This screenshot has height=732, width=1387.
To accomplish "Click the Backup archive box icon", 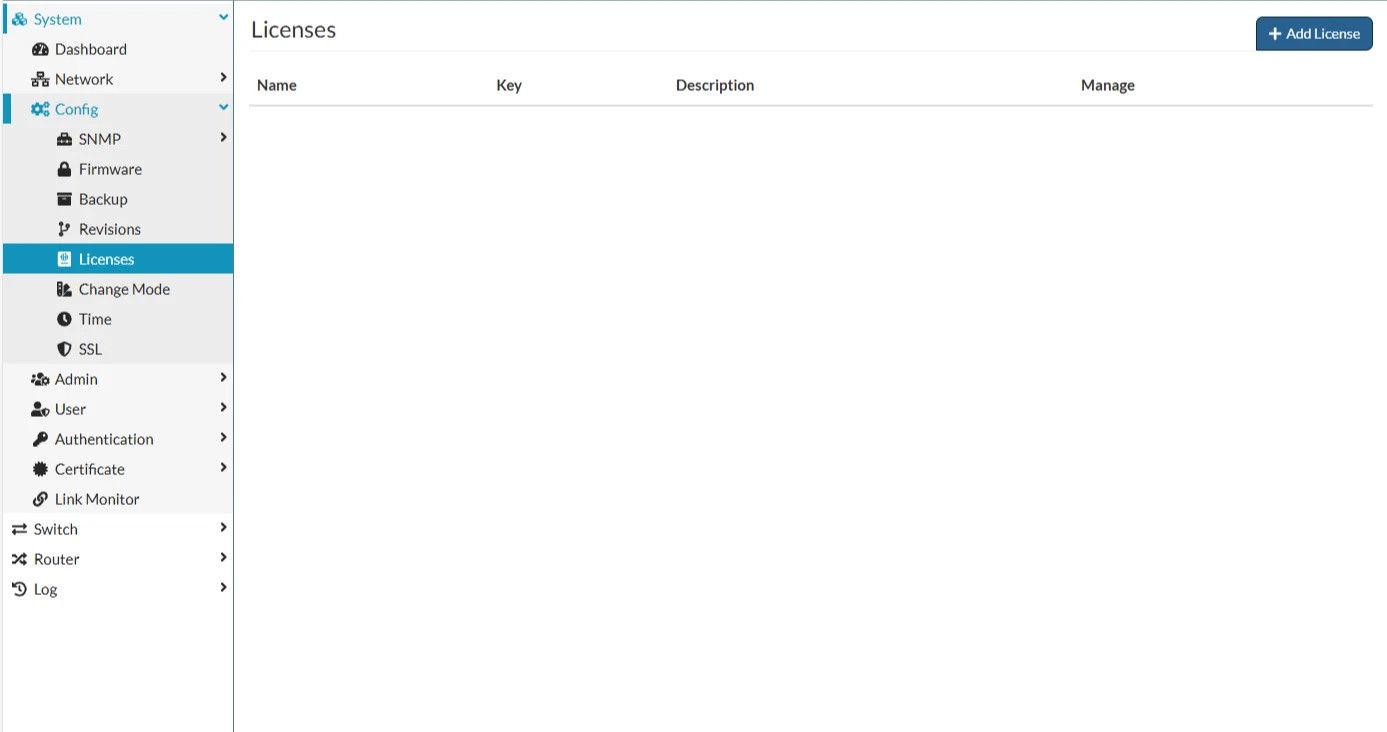I will click(64, 199).
